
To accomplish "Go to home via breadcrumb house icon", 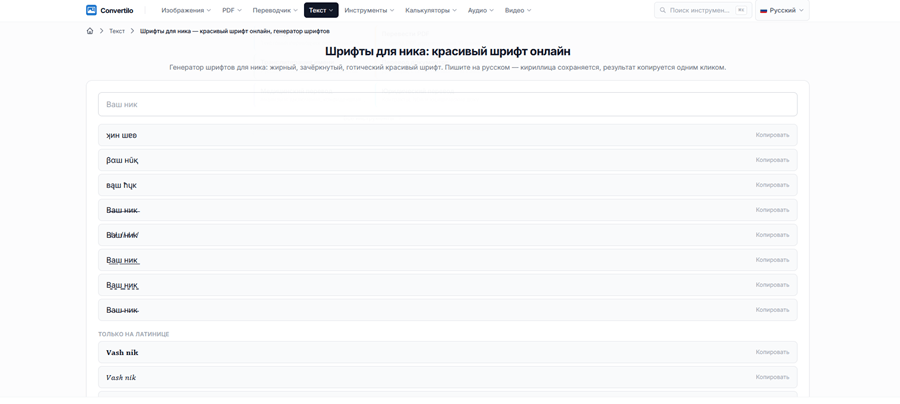I will (90, 31).
